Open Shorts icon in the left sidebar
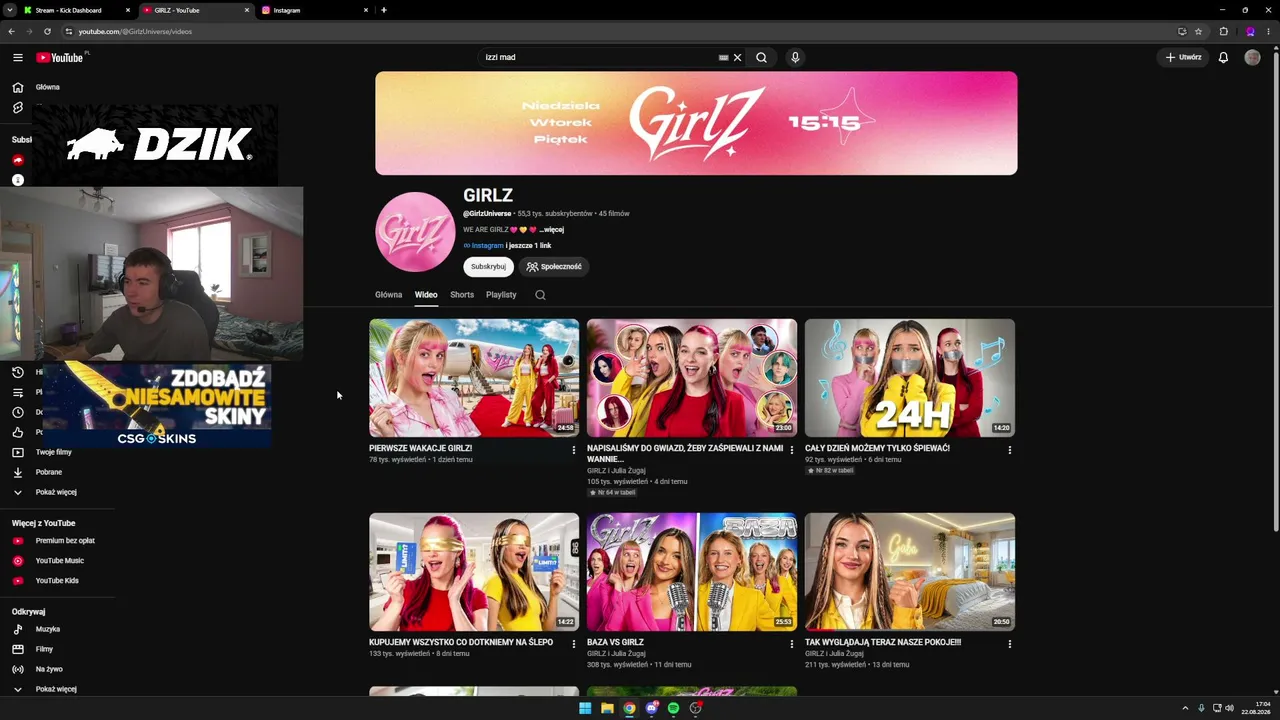This screenshot has width=1280, height=720. (17, 107)
